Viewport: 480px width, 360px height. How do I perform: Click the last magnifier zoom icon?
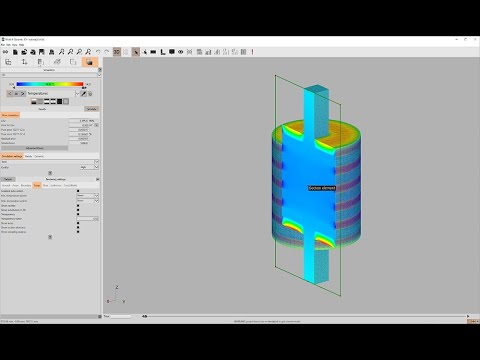click(x=88, y=52)
